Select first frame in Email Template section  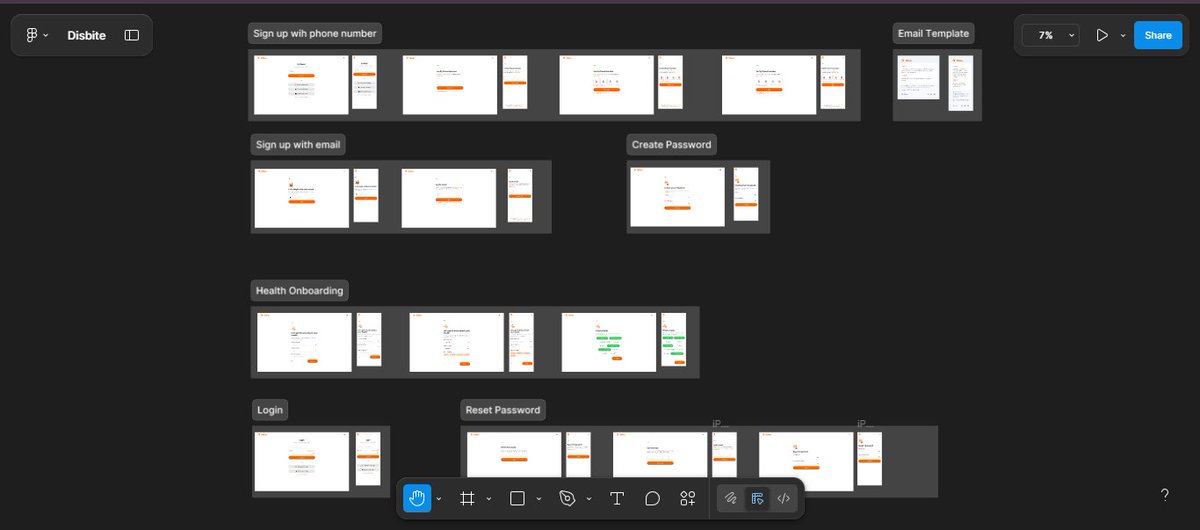[918, 77]
